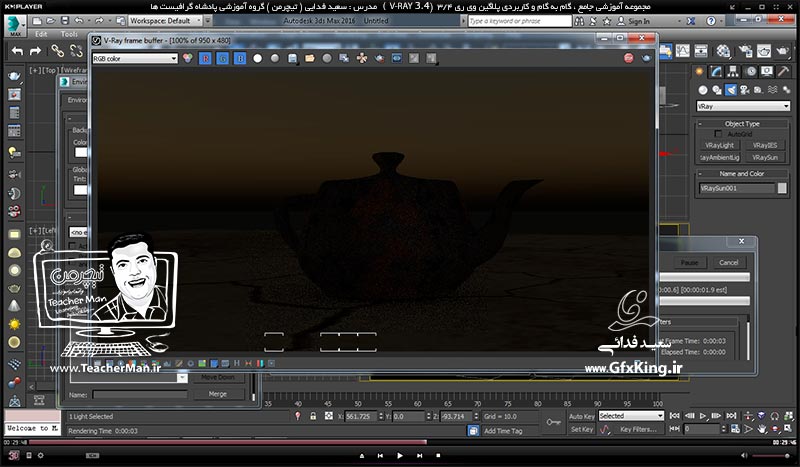Open the Curve Editor icon

[683, 51]
